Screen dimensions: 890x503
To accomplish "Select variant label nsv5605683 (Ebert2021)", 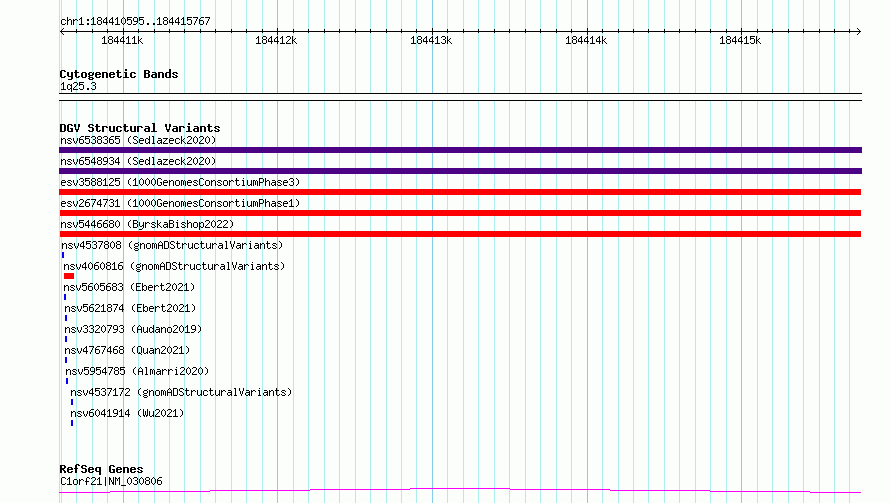I will coord(129,287).
